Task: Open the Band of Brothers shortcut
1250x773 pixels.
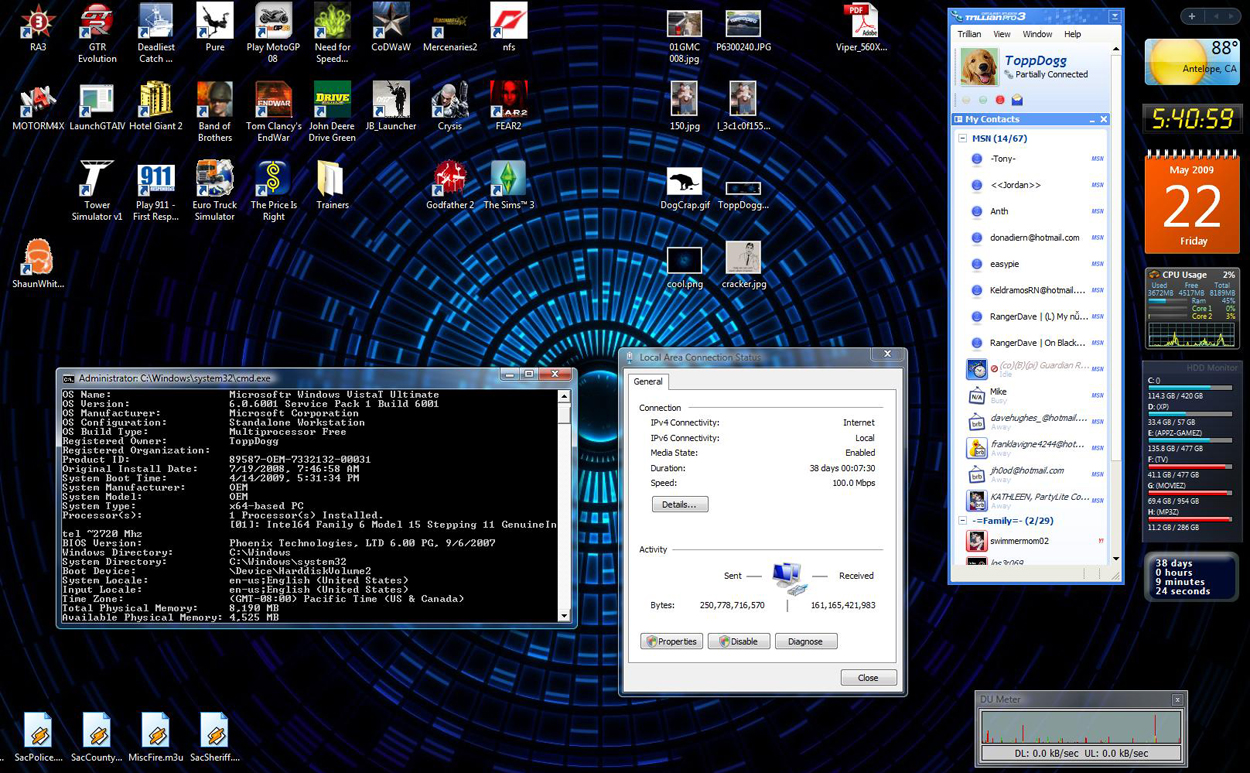Action: click(214, 112)
